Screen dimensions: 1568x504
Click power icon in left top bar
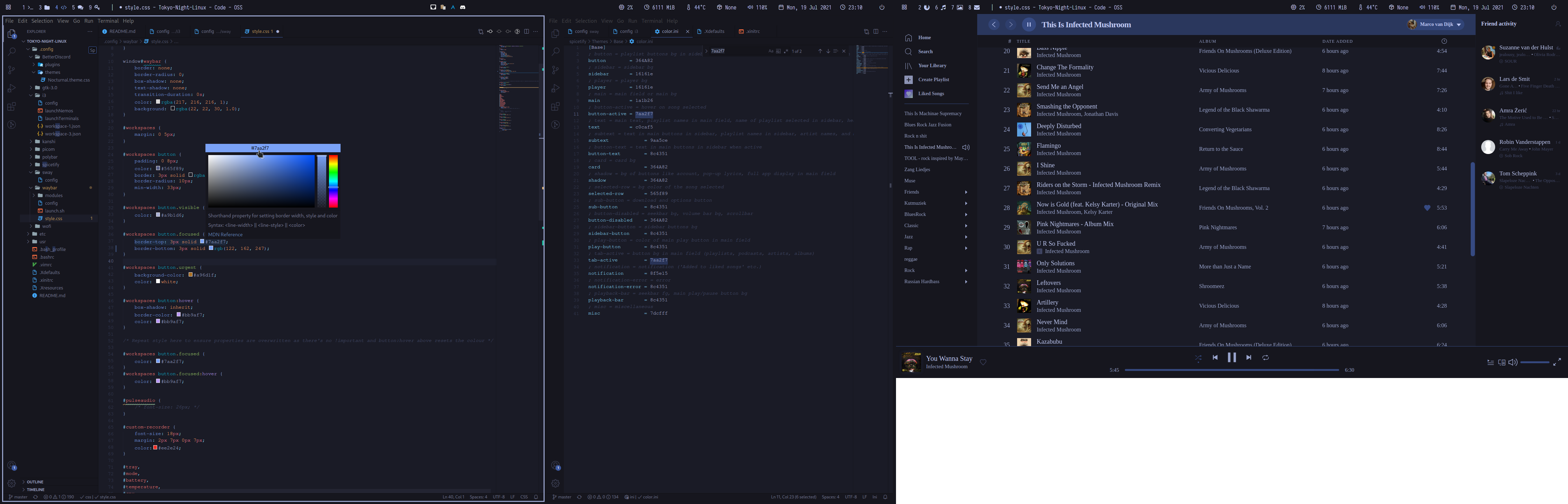coord(881,7)
